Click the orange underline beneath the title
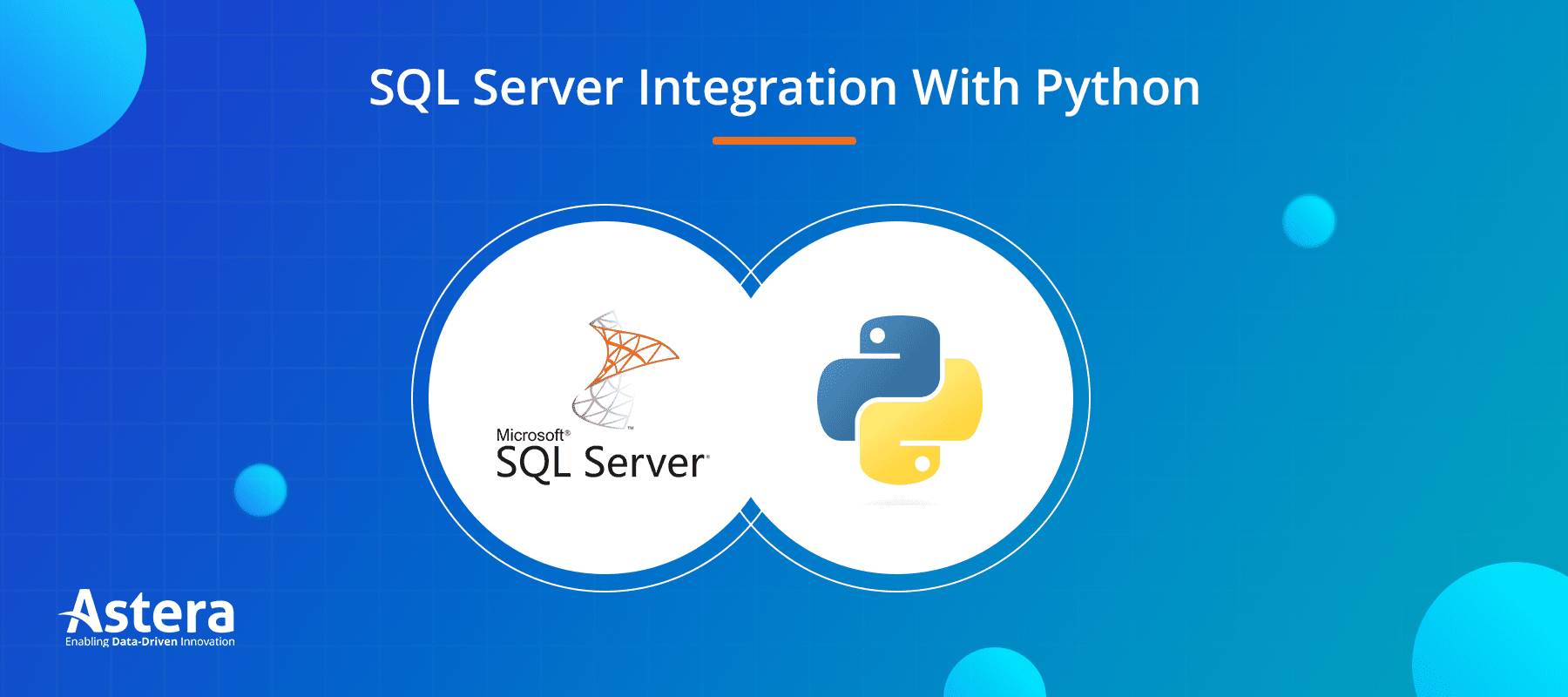1568x697 pixels. (x=784, y=140)
